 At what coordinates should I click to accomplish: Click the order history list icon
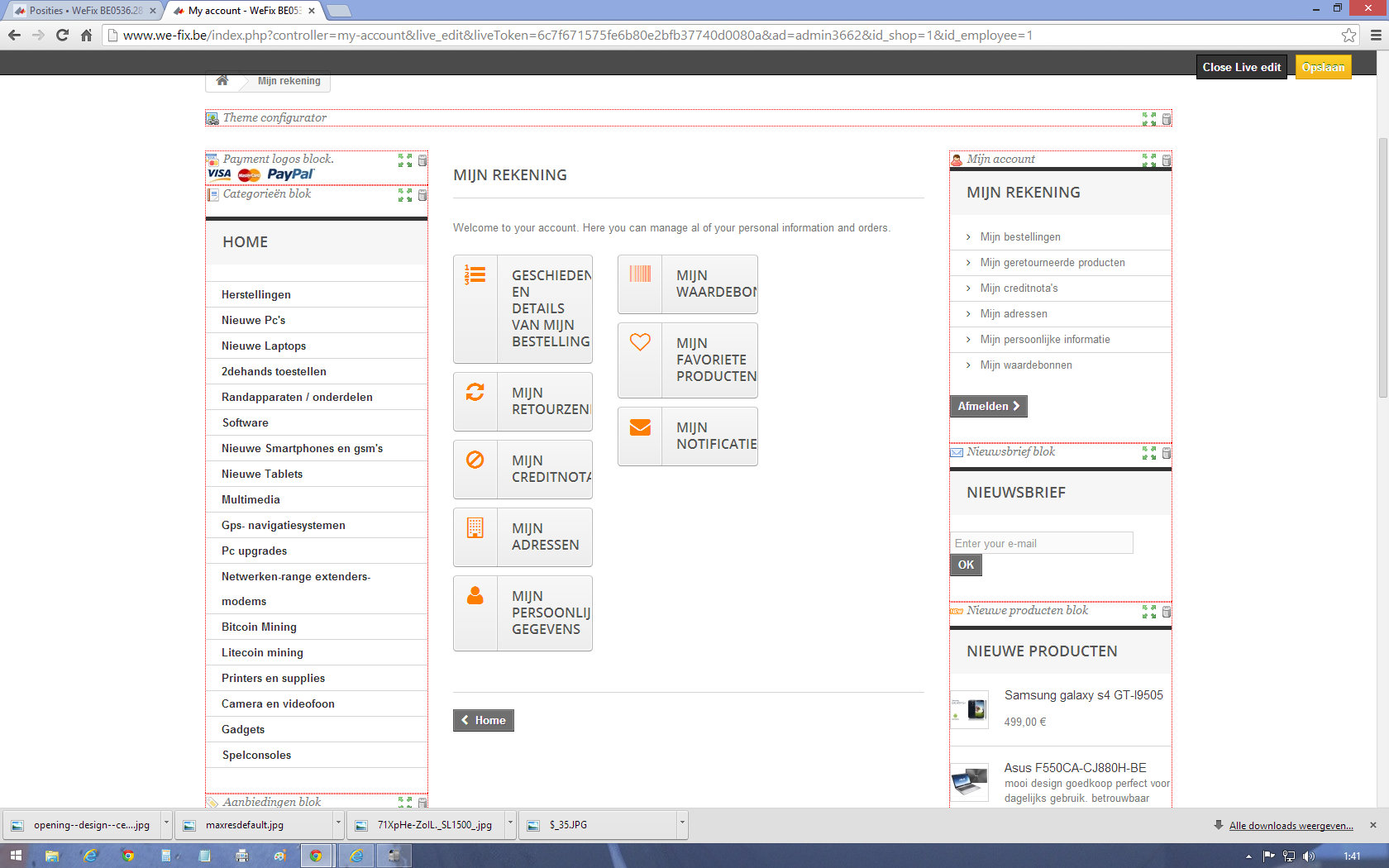[x=475, y=274]
